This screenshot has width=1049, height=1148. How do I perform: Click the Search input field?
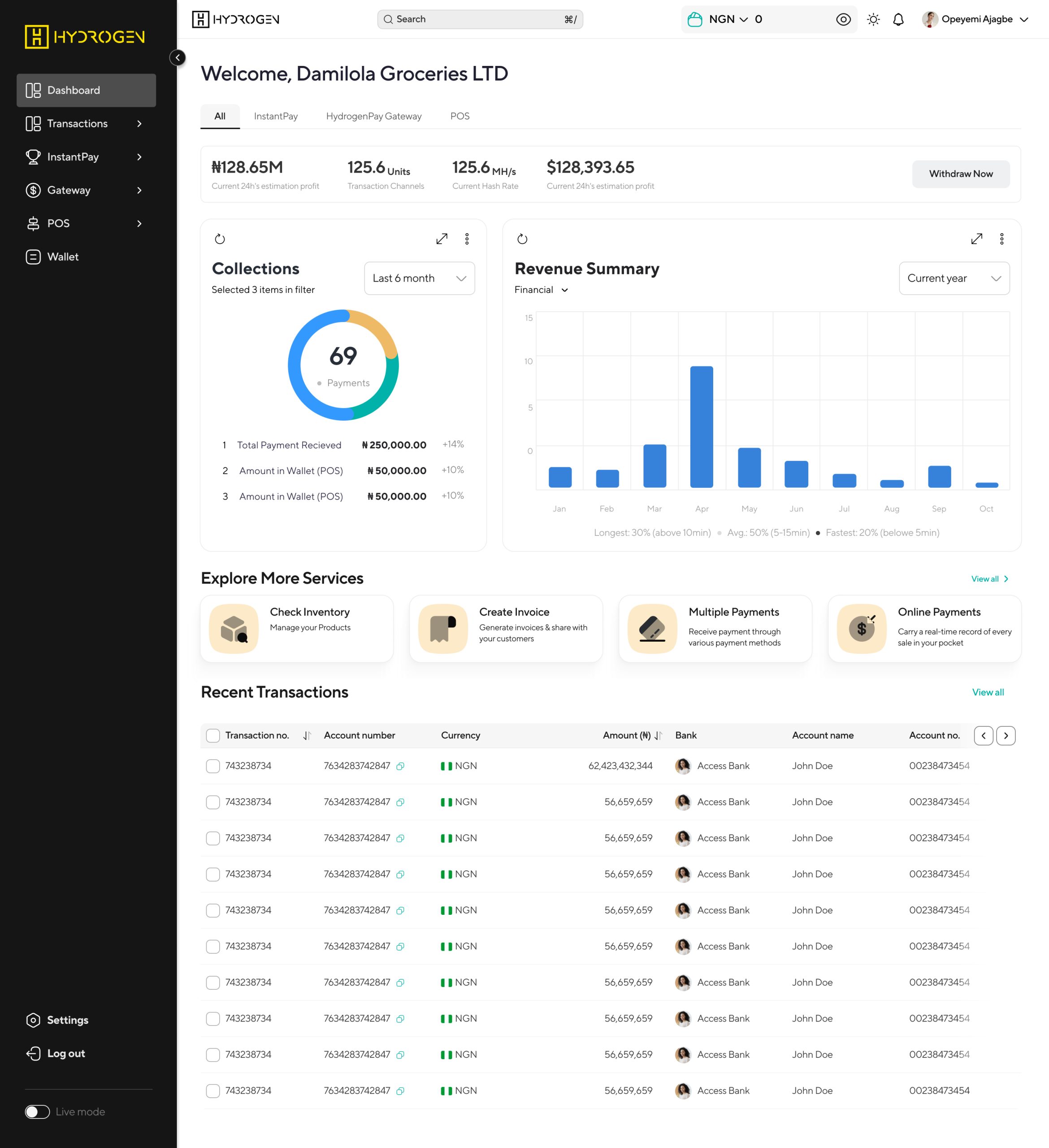[479, 19]
